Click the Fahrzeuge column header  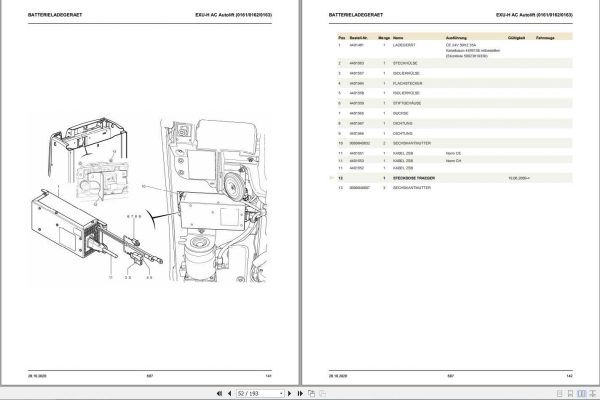point(545,38)
